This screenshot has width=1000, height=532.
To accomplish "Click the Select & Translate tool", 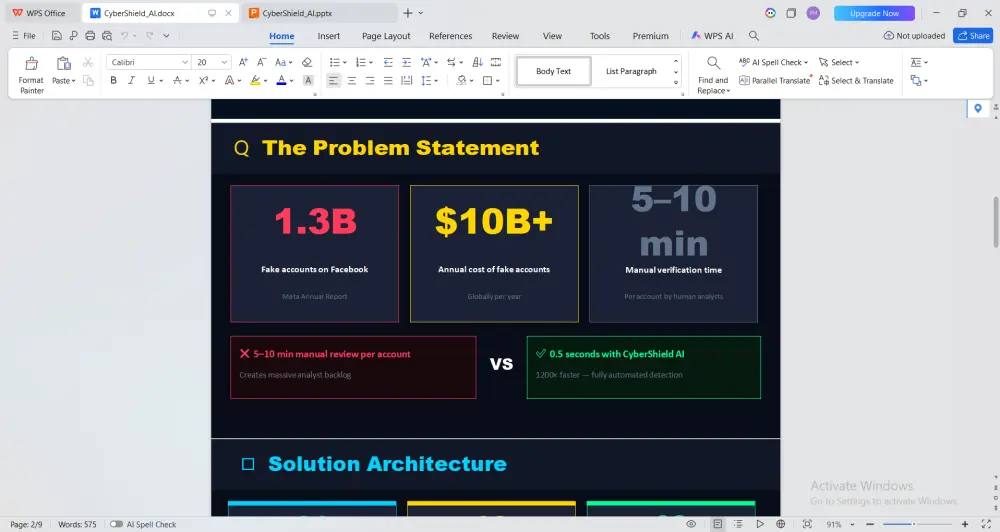I will (x=856, y=80).
